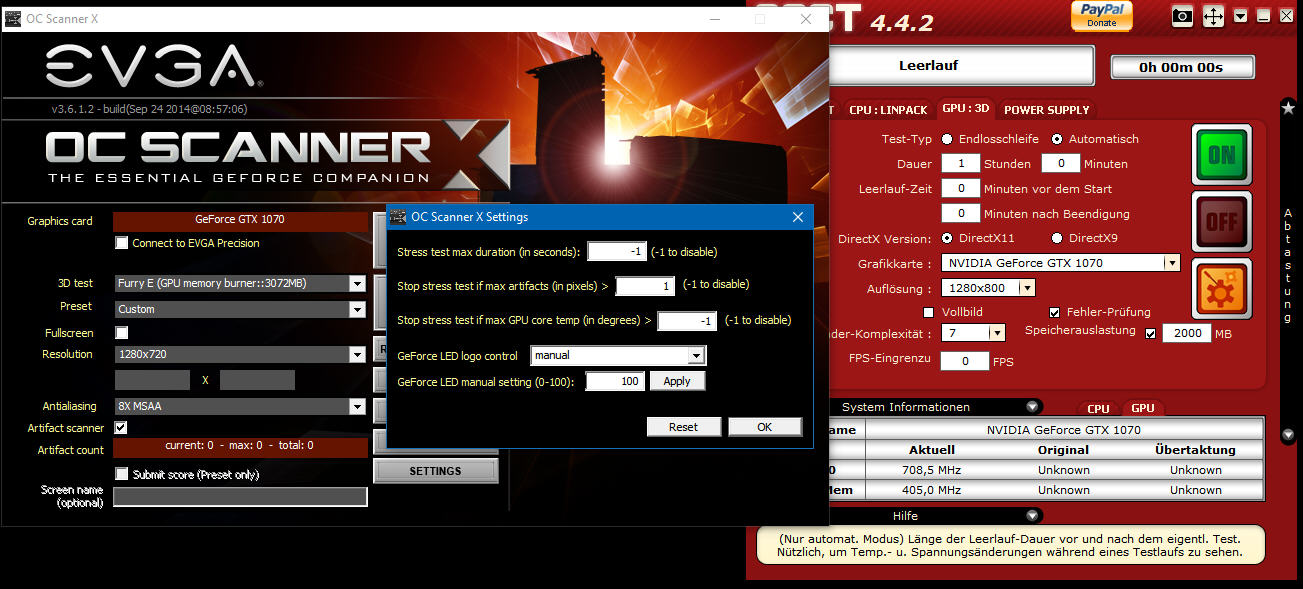Collapse the Hilfe section

1032,516
